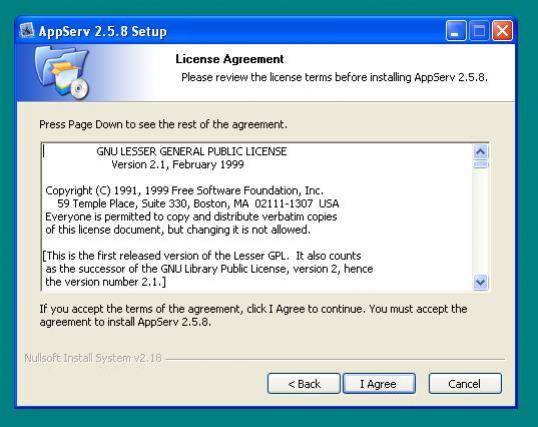Click inside the license agreement text box
The image size is (538, 427).
(257, 217)
